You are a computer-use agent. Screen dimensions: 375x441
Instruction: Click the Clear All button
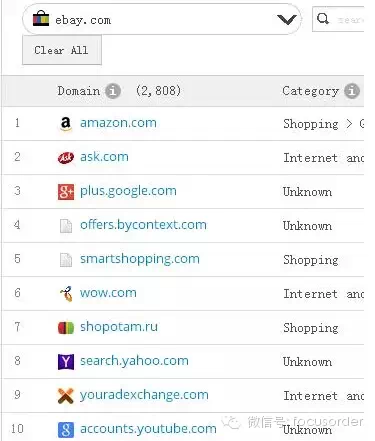[62, 50]
